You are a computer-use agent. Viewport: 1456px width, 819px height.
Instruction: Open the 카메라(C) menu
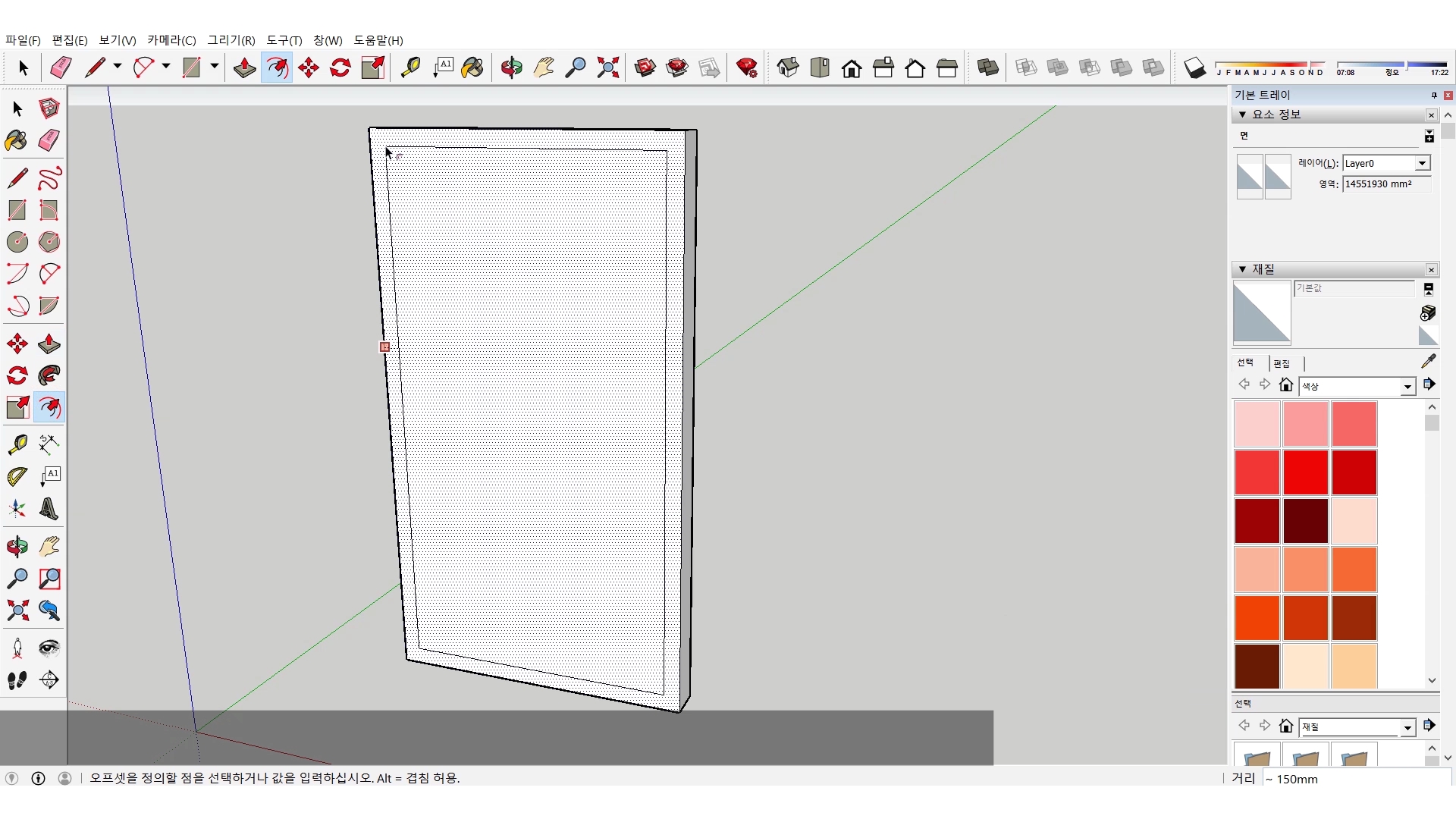click(x=171, y=40)
